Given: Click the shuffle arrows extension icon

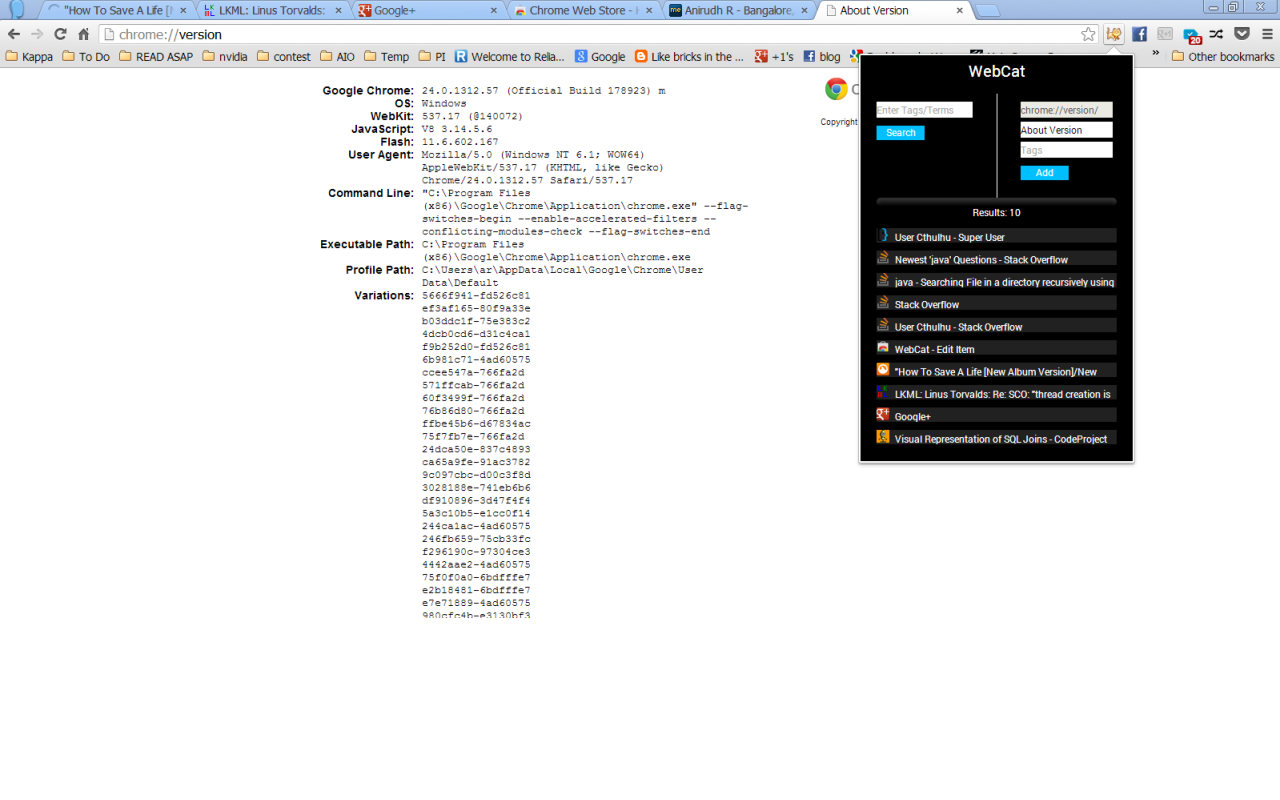Looking at the screenshot, I should pos(1216,33).
